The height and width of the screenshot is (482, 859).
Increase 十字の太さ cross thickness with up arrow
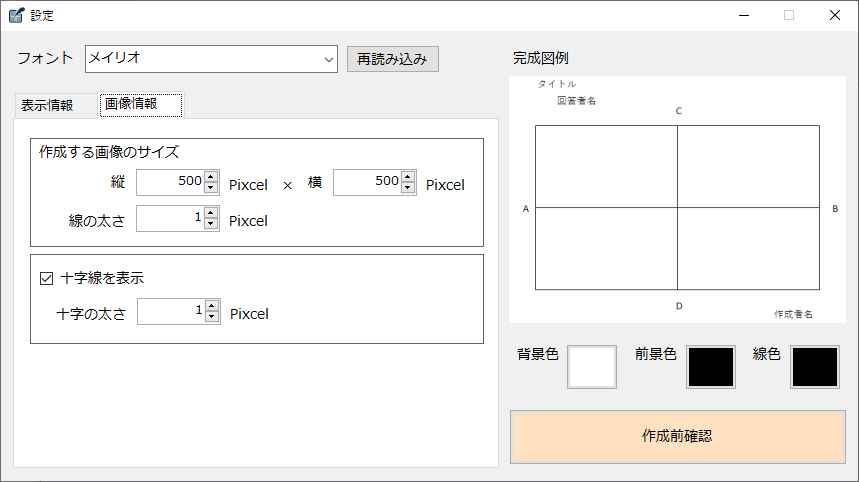point(211,307)
